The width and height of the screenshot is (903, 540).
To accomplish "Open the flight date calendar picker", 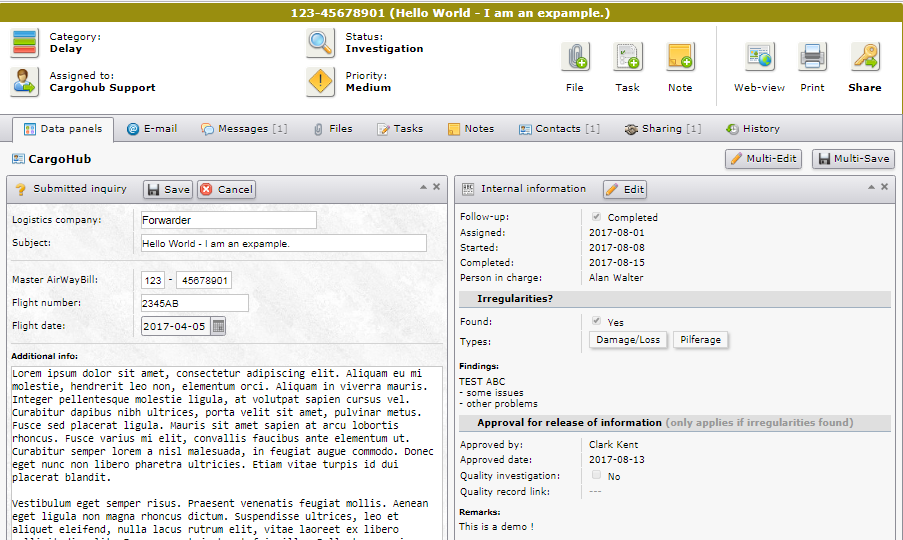I will (218, 326).
